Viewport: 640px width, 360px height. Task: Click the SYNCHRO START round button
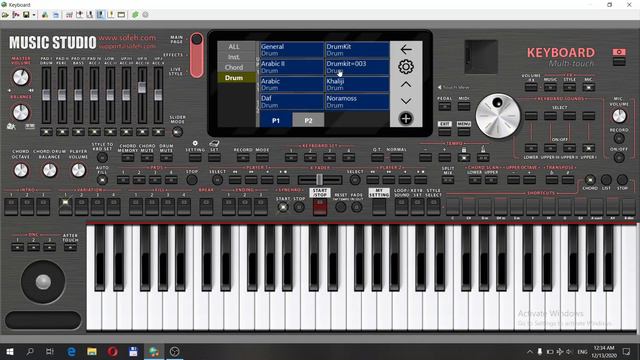pos(282,207)
